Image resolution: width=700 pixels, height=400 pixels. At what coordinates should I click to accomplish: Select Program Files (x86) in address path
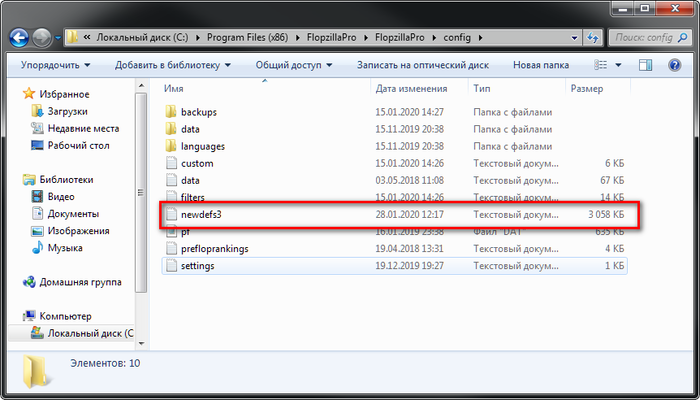[249, 38]
